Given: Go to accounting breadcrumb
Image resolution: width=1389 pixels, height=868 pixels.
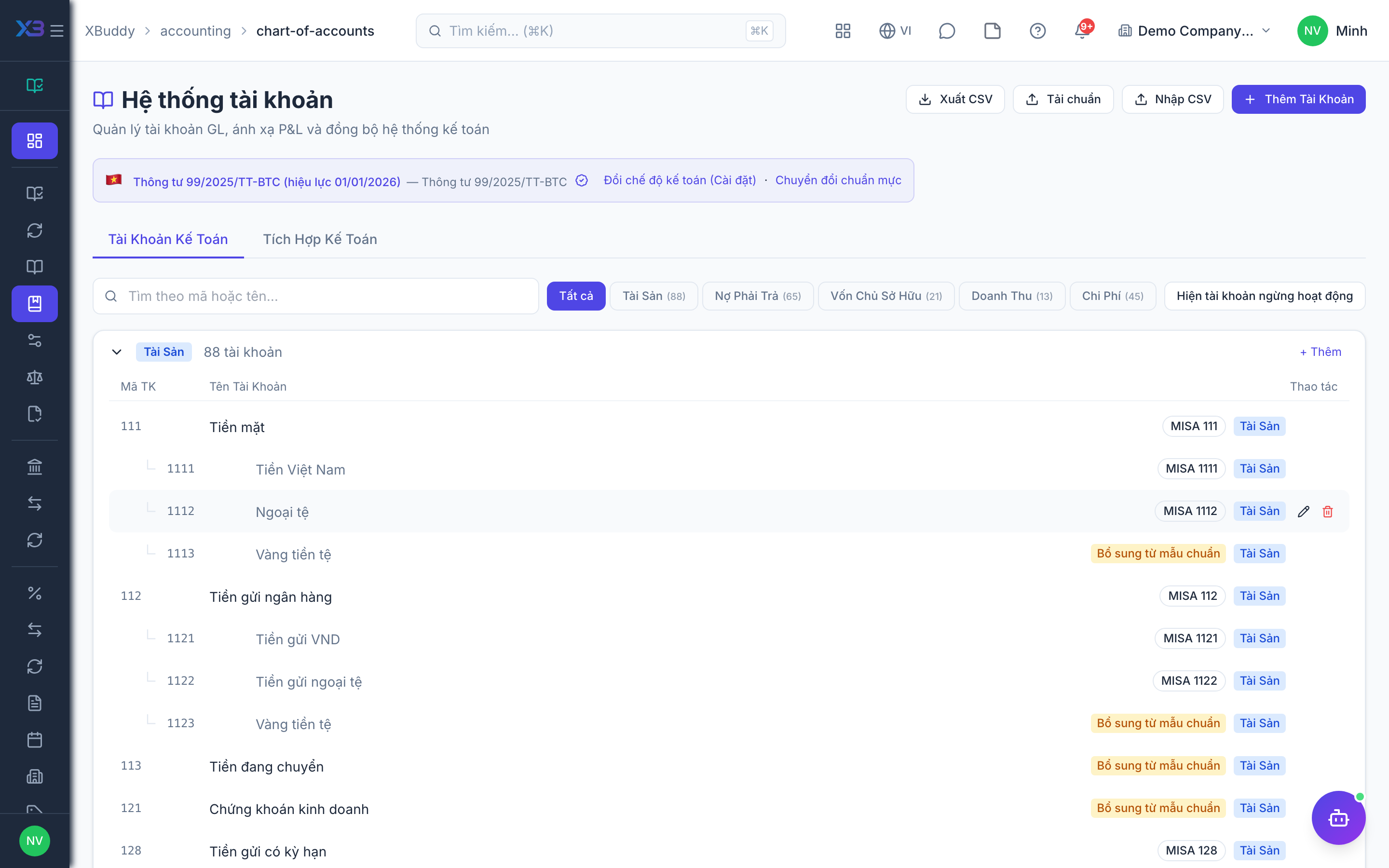Looking at the screenshot, I should [195, 31].
